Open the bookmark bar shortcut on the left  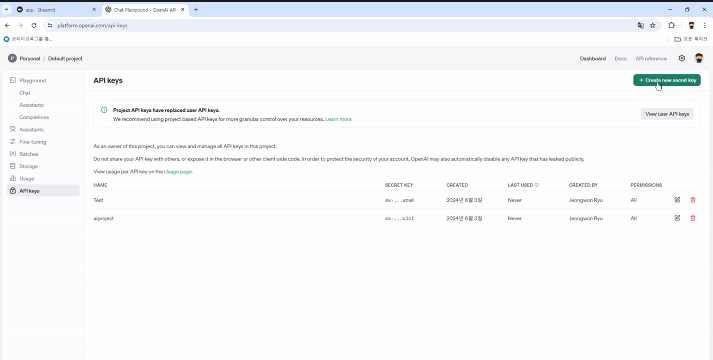coord(28,39)
